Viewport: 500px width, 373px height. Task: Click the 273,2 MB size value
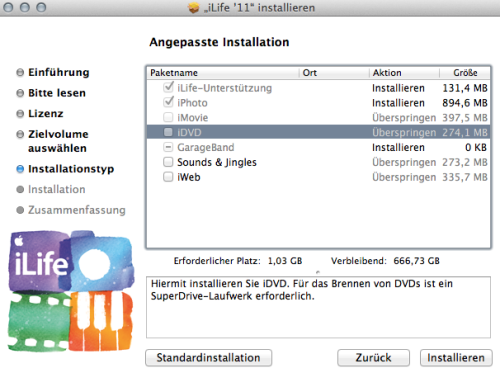[x=465, y=162]
